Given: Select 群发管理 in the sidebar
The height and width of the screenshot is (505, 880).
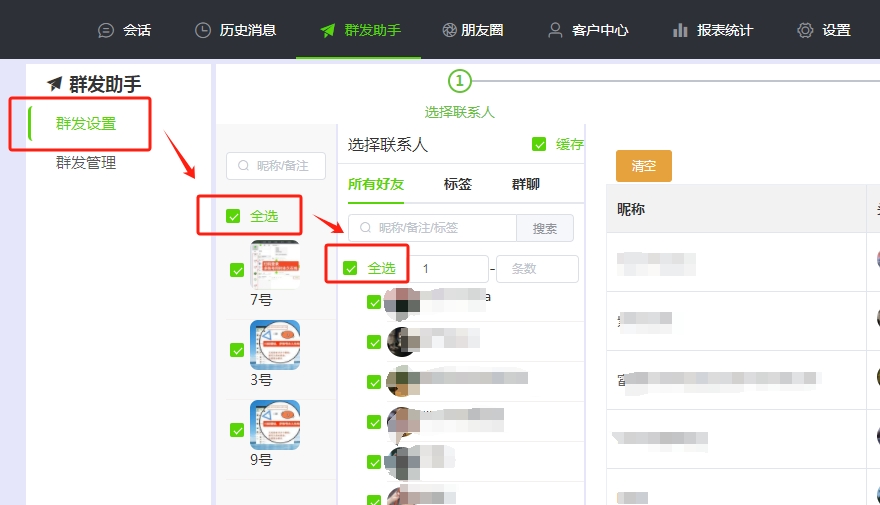Looking at the screenshot, I should [86, 163].
